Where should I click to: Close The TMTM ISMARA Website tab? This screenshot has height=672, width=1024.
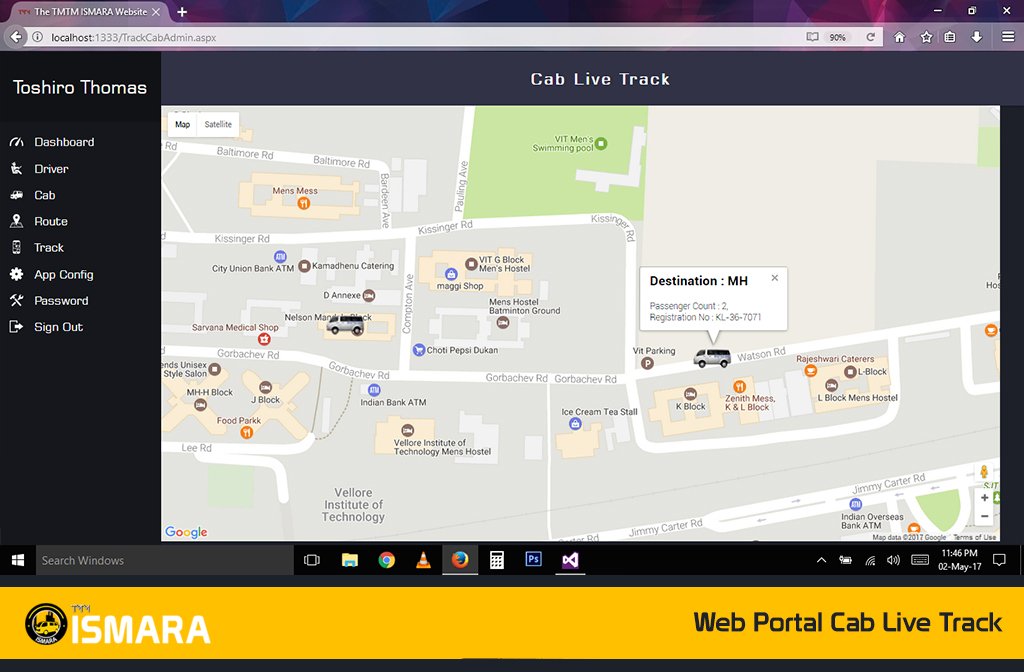(156, 12)
